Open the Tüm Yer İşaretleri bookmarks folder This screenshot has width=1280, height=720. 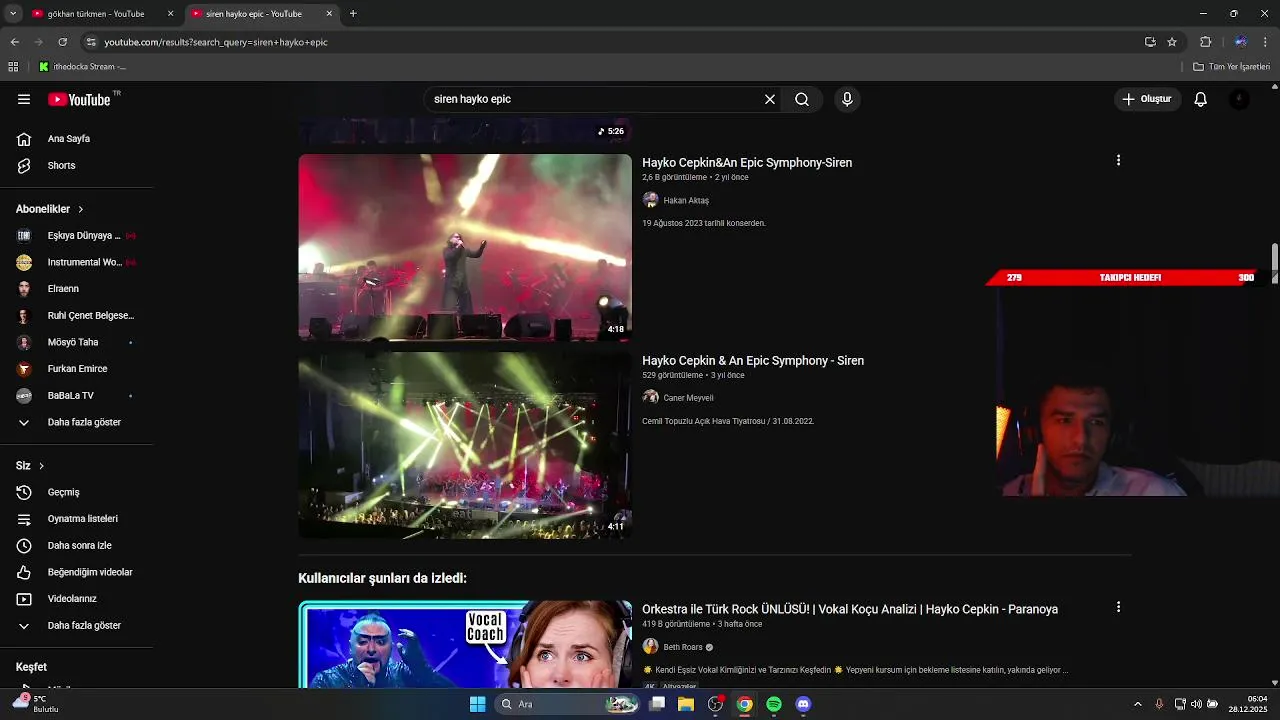[x=1231, y=67]
